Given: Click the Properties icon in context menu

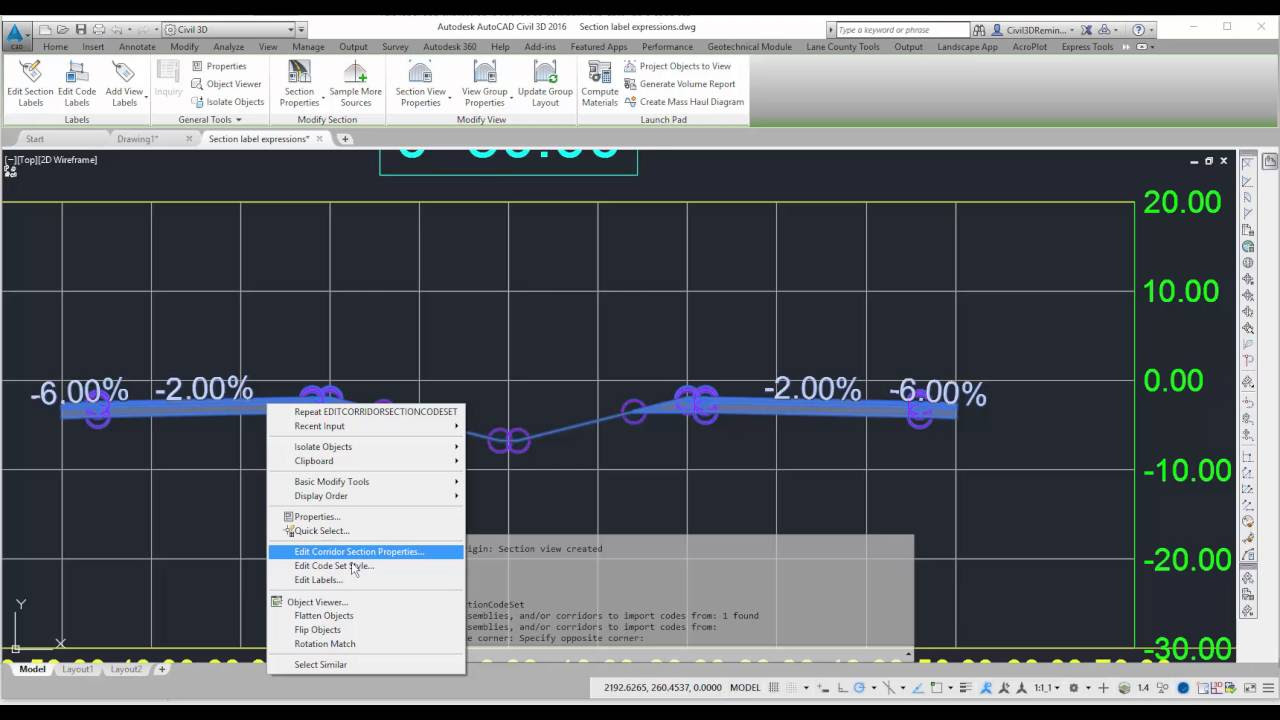Looking at the screenshot, I should click(x=289, y=517).
